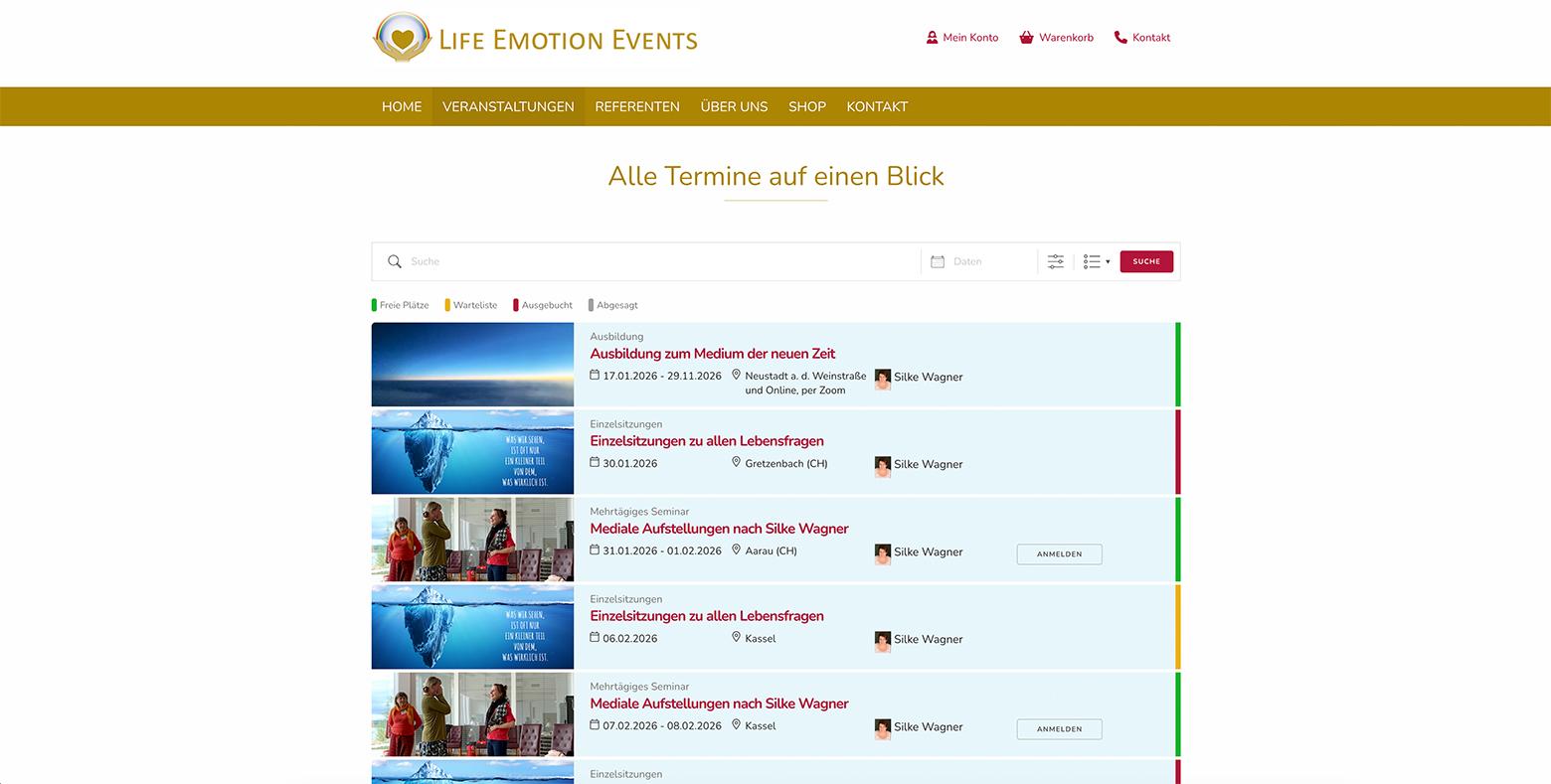The height and width of the screenshot is (784, 1551).
Task: Open Ausbildung zum Medium der neuen Zeit
Action: click(712, 354)
